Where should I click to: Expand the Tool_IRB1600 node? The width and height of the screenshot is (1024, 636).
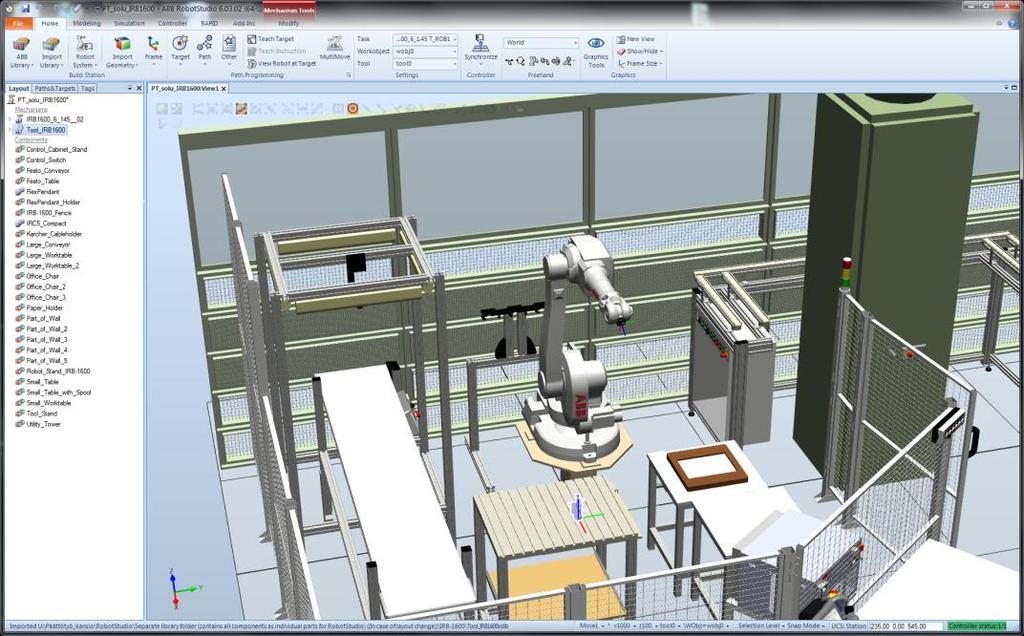[x=10, y=130]
